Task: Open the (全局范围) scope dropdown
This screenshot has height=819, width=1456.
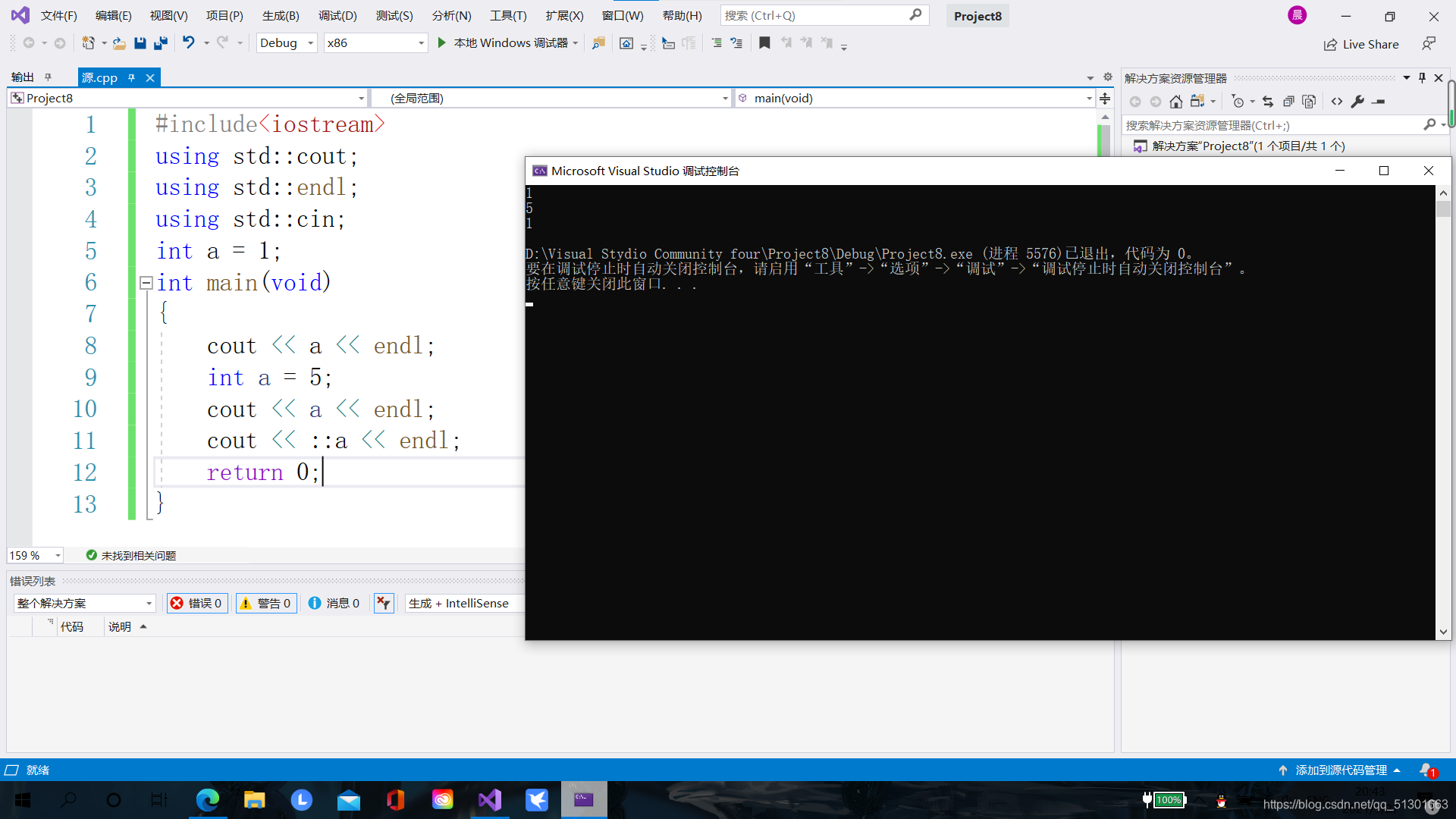Action: tap(552, 99)
